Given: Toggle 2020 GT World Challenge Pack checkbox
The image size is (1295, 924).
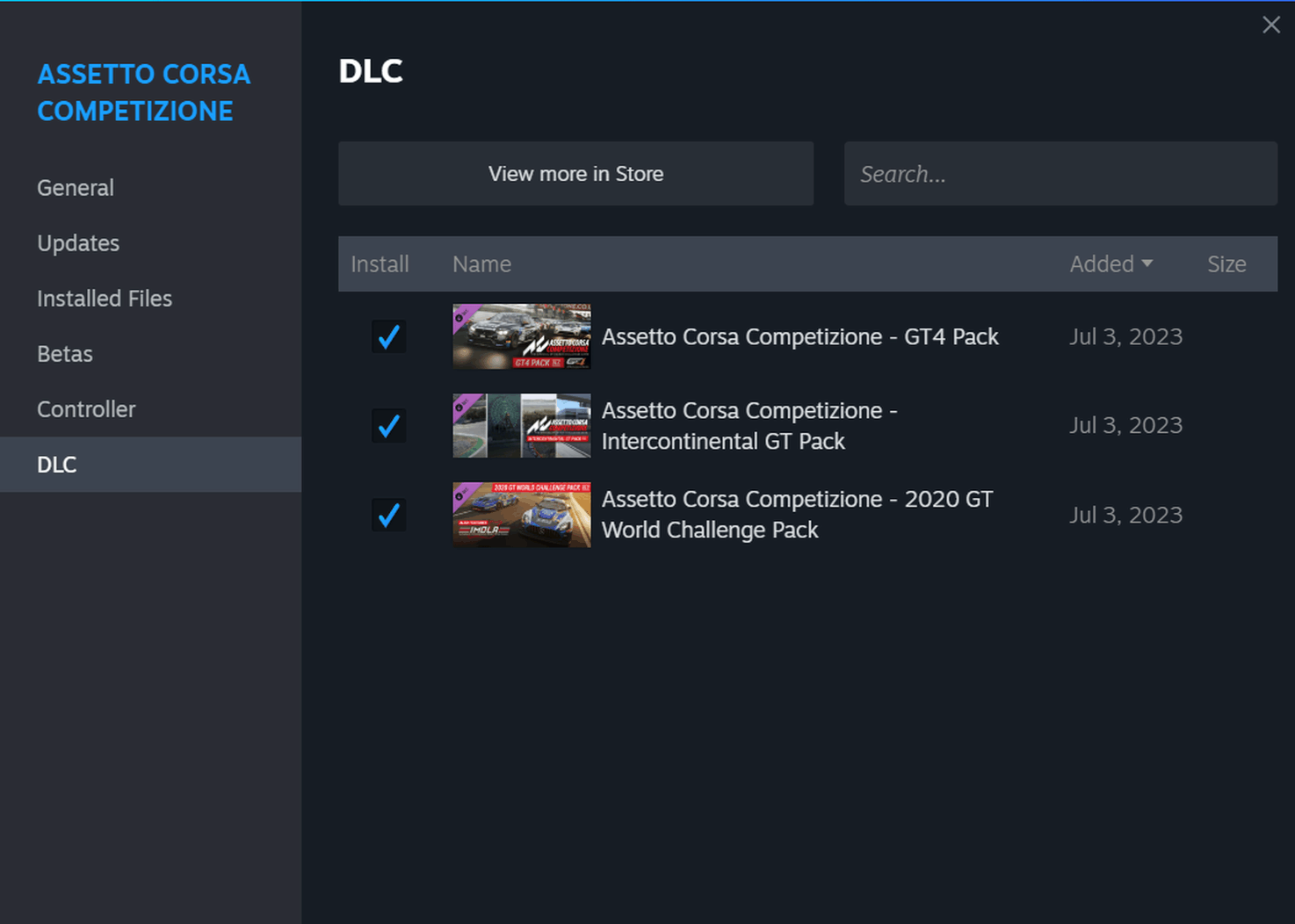Looking at the screenshot, I should click(x=388, y=515).
